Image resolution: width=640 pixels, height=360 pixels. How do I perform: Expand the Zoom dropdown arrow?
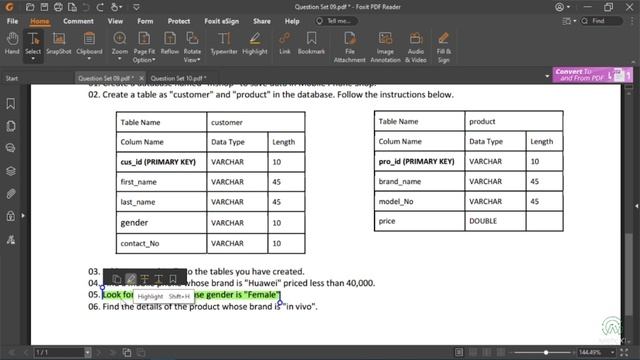pos(120,59)
